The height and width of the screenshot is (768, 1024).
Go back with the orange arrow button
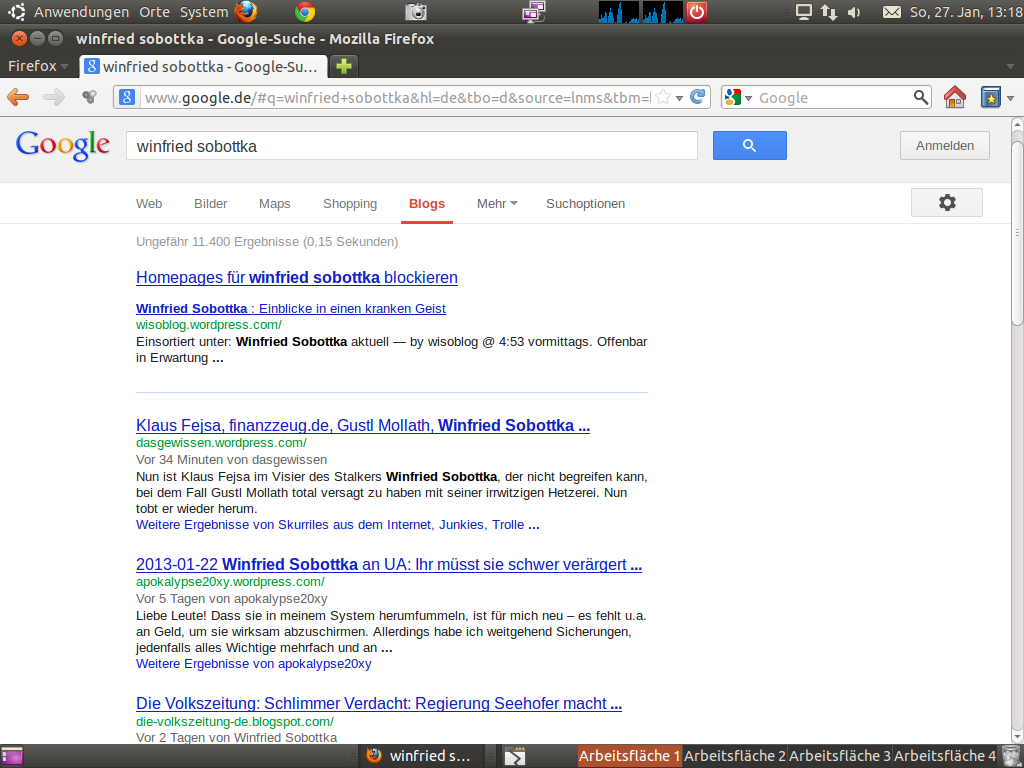(x=18, y=97)
